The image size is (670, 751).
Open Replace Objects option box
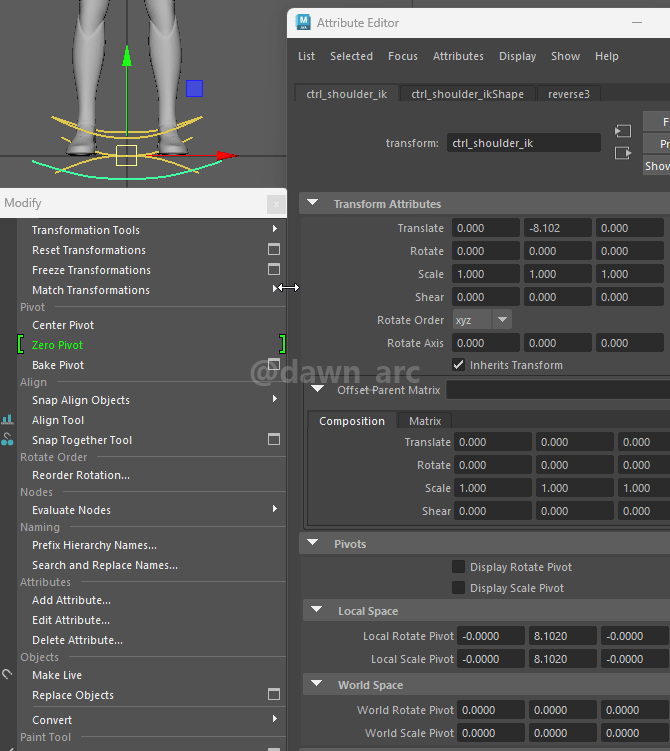tap(274, 694)
